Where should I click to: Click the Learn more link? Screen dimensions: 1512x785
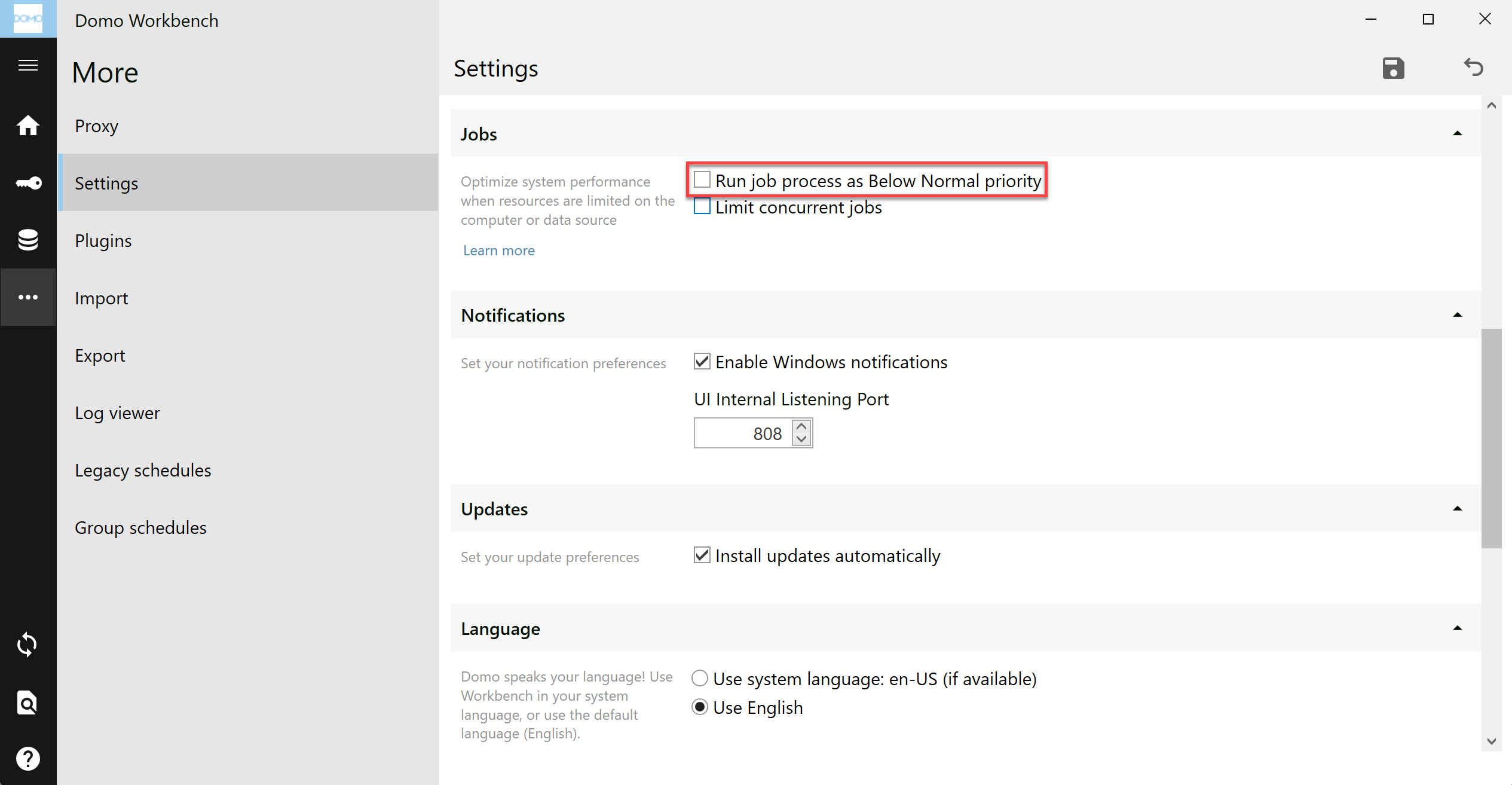[499, 251]
